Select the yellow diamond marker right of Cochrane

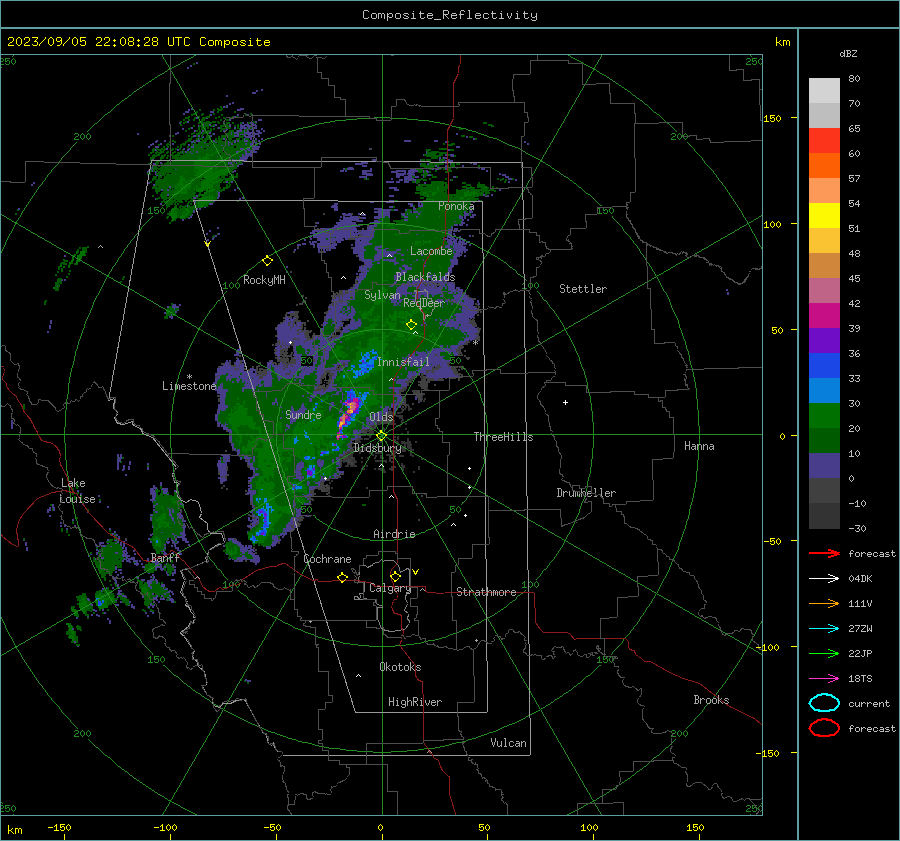342,577
